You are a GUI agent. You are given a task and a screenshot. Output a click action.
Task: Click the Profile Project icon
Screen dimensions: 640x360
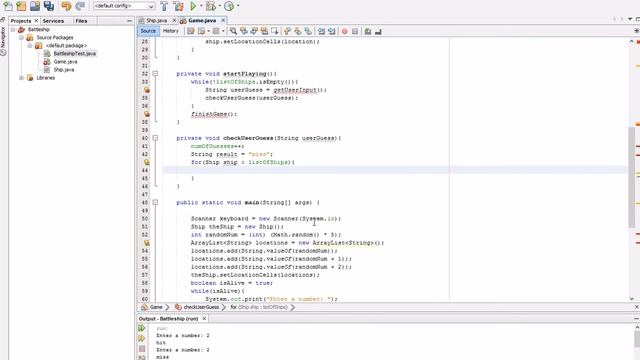click(x=229, y=6)
